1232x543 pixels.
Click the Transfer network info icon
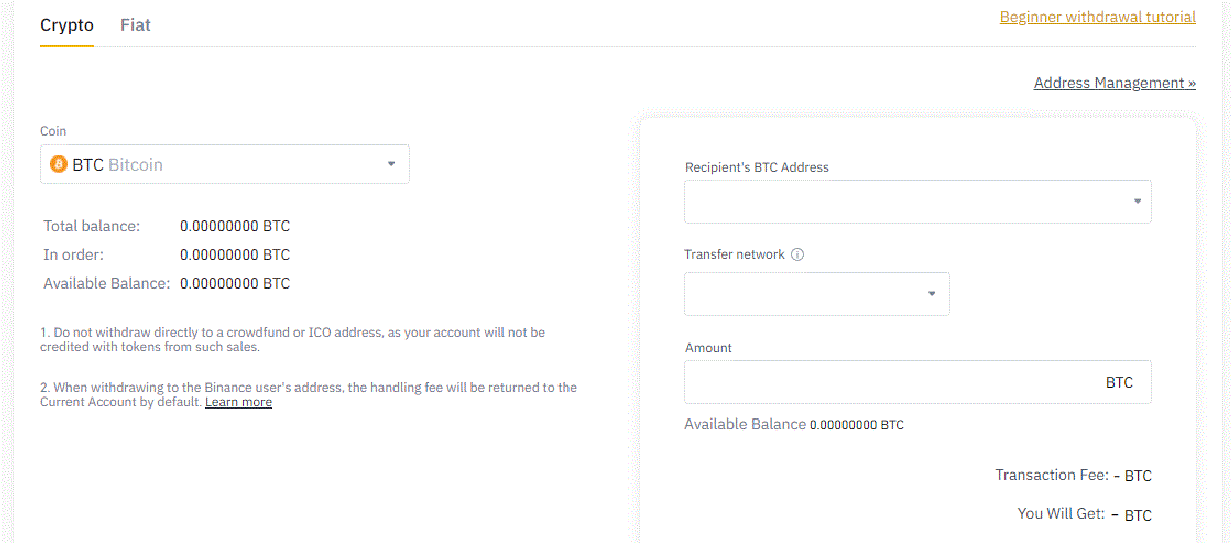tap(797, 254)
